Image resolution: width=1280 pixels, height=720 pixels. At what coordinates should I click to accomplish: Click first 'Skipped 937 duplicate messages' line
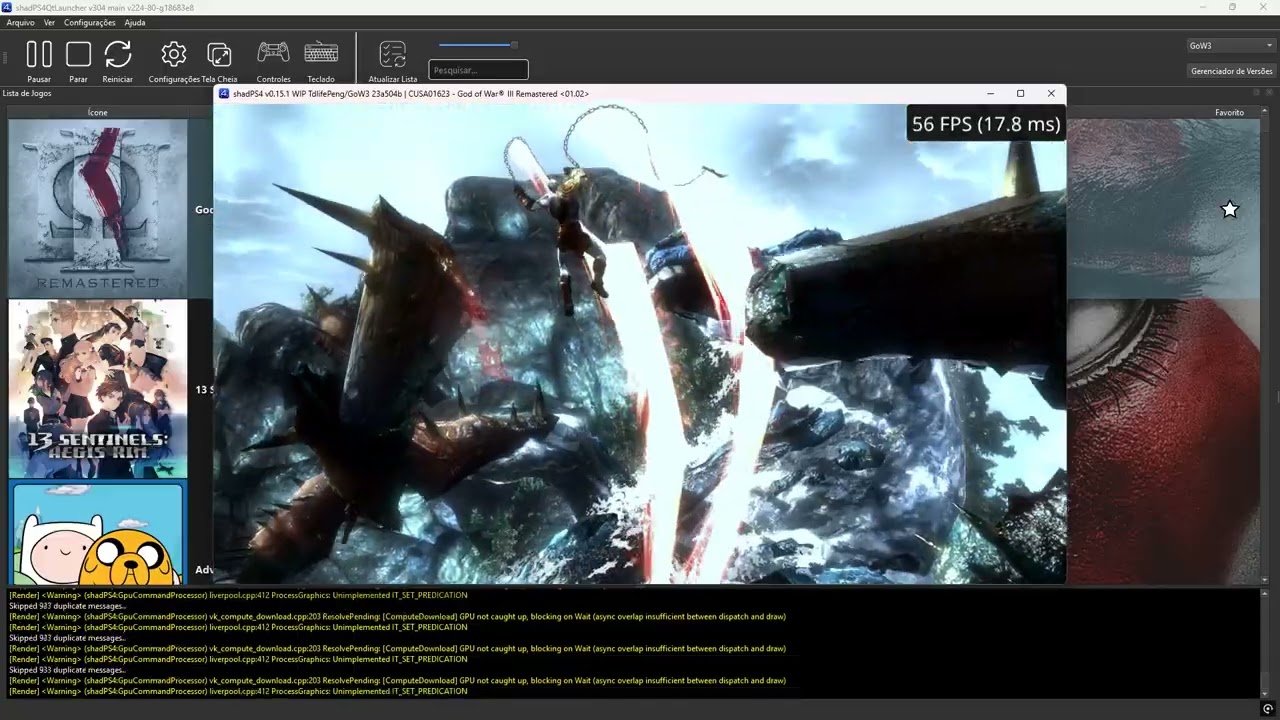[x=67, y=606]
